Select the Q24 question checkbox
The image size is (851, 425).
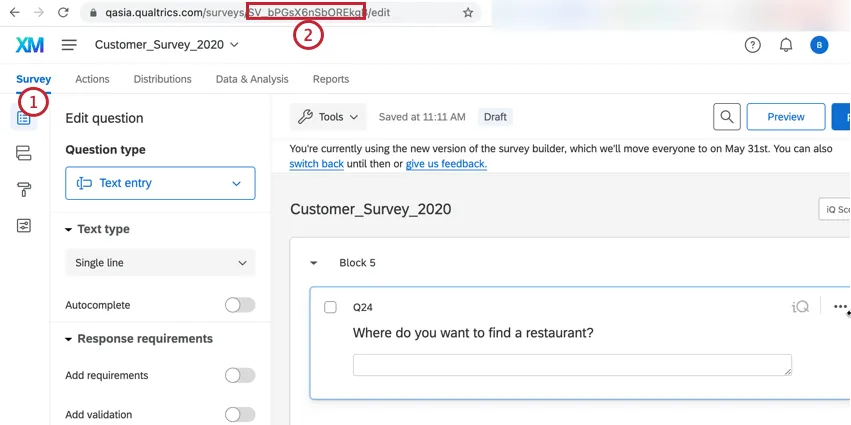[330, 307]
